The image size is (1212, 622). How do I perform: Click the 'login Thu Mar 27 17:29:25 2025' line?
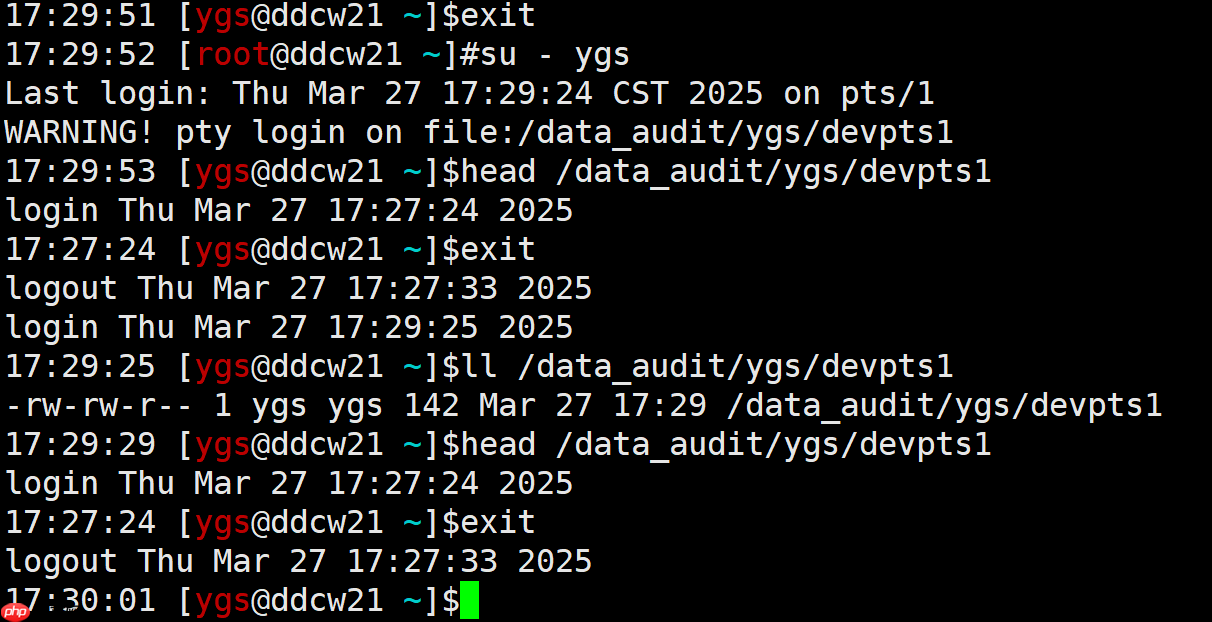pos(289,327)
